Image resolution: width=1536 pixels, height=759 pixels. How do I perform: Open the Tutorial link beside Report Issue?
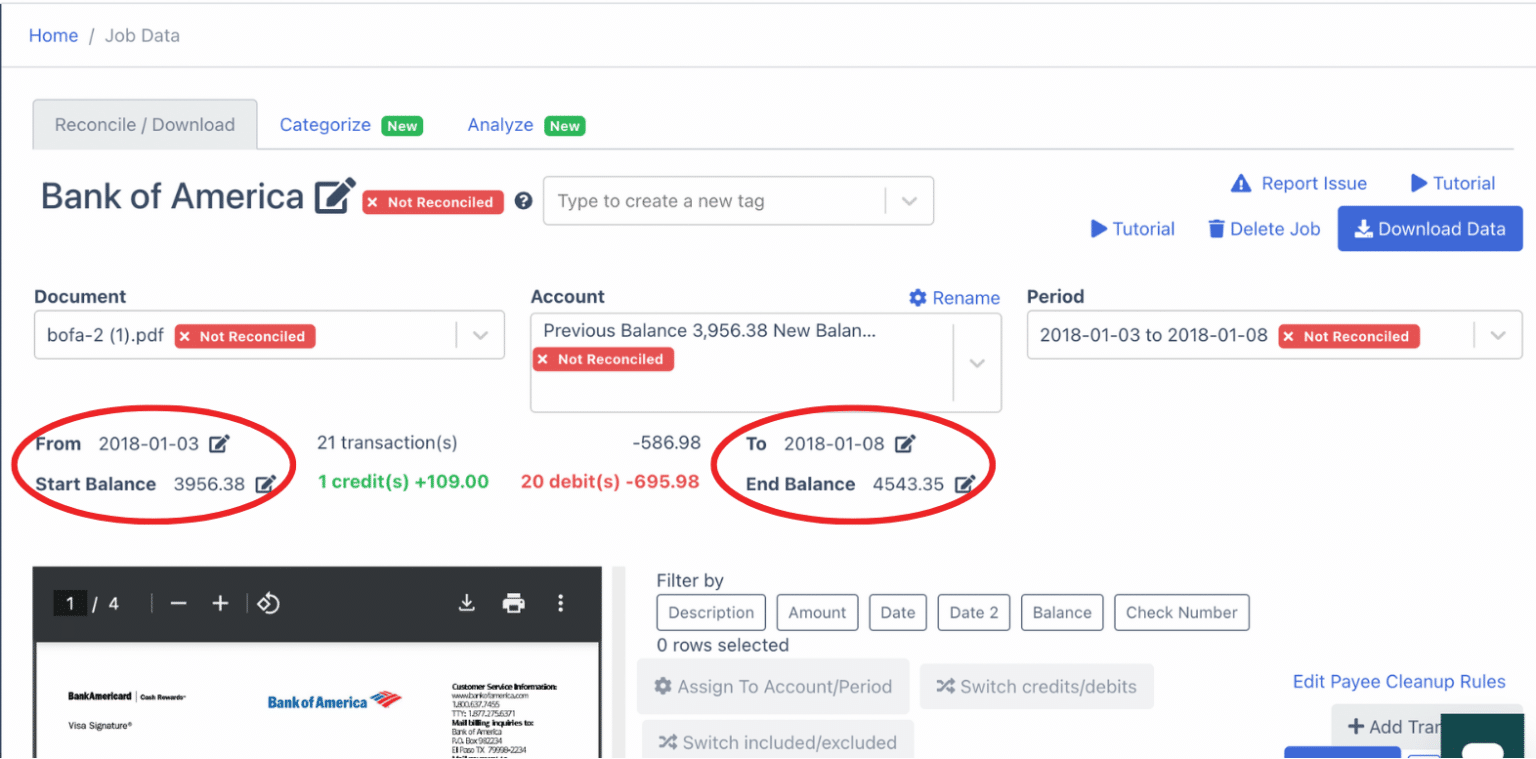pos(1453,183)
